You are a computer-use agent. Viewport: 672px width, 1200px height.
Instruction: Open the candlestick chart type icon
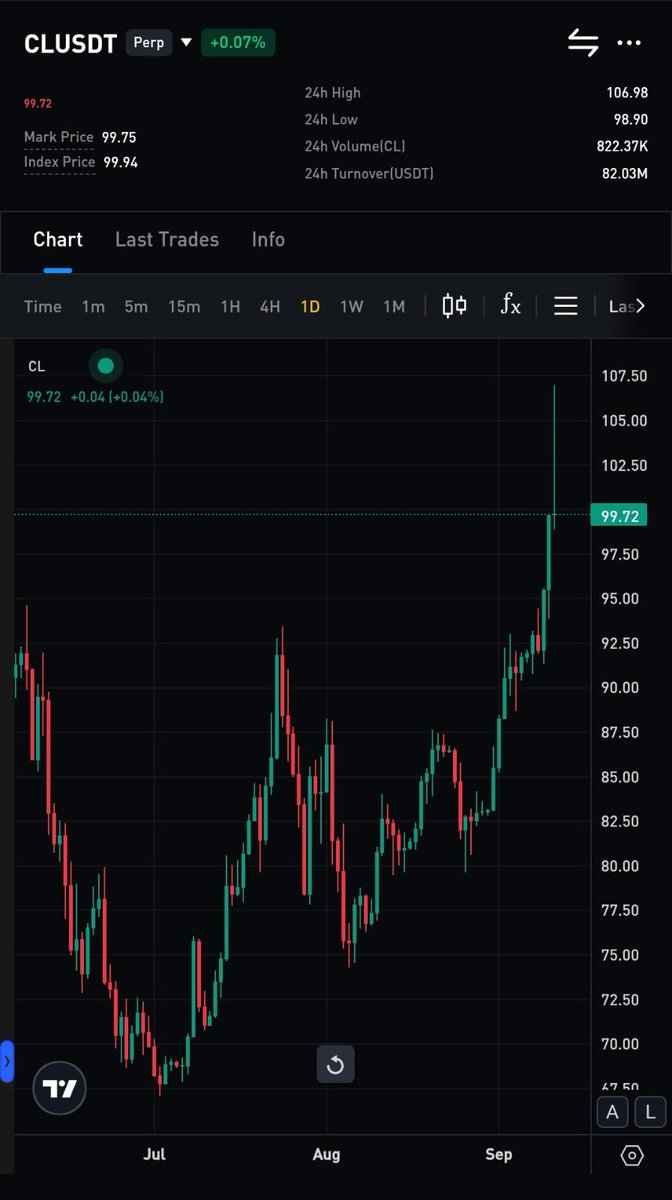click(x=455, y=306)
